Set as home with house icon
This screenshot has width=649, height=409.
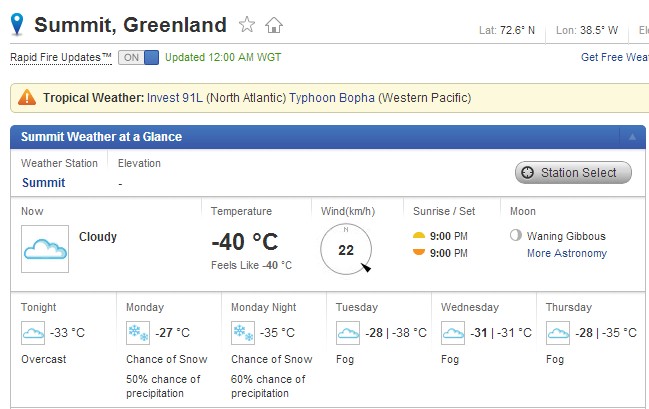pyautogui.click(x=274, y=25)
